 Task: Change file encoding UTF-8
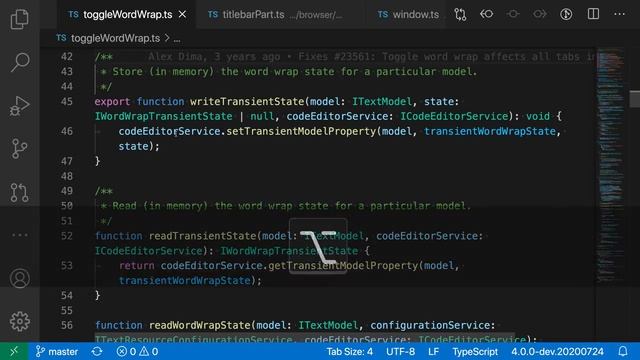pos(400,351)
